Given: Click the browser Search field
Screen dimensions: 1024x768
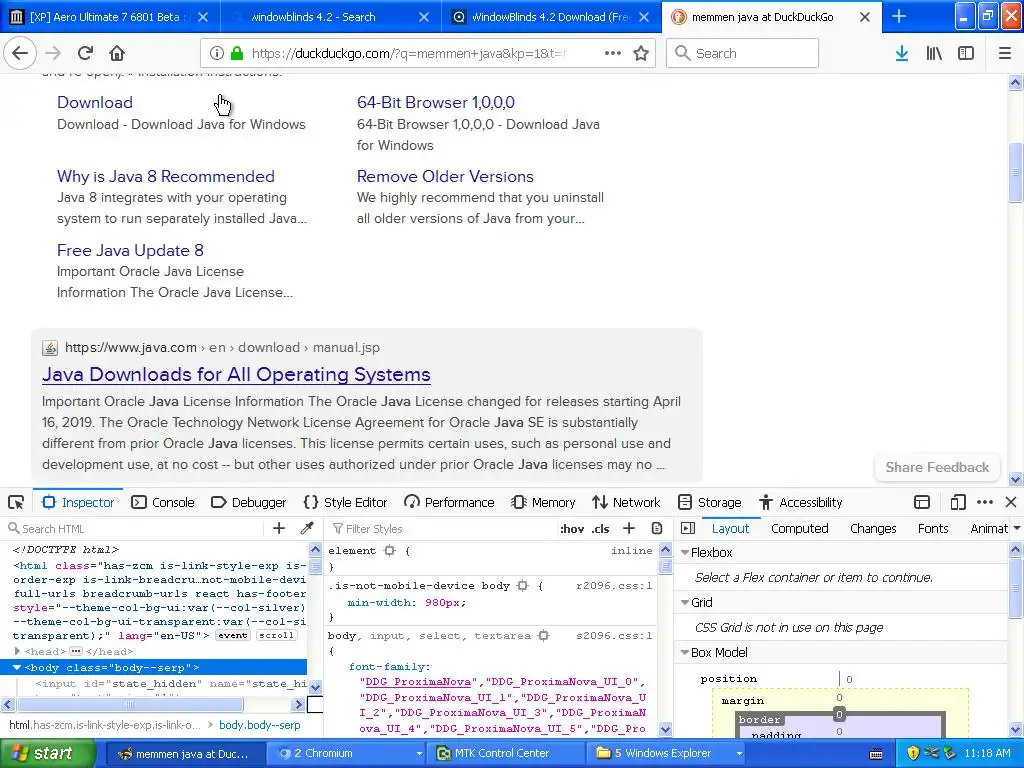Looking at the screenshot, I should coord(743,54).
